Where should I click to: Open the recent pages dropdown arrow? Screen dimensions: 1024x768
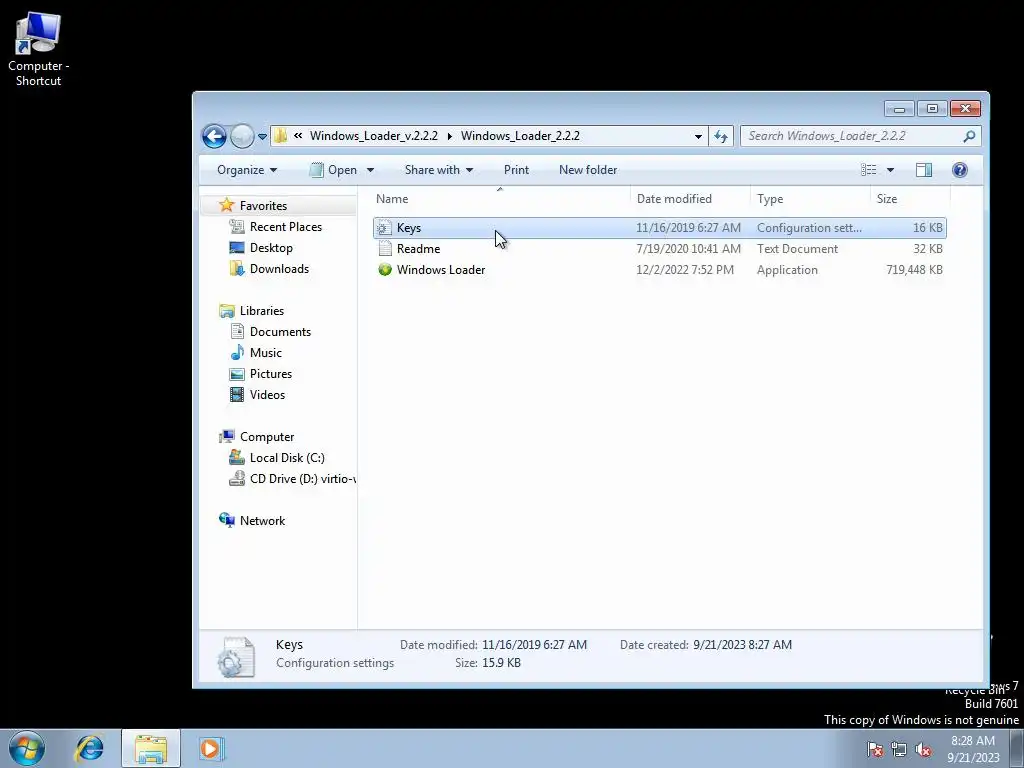(262, 137)
